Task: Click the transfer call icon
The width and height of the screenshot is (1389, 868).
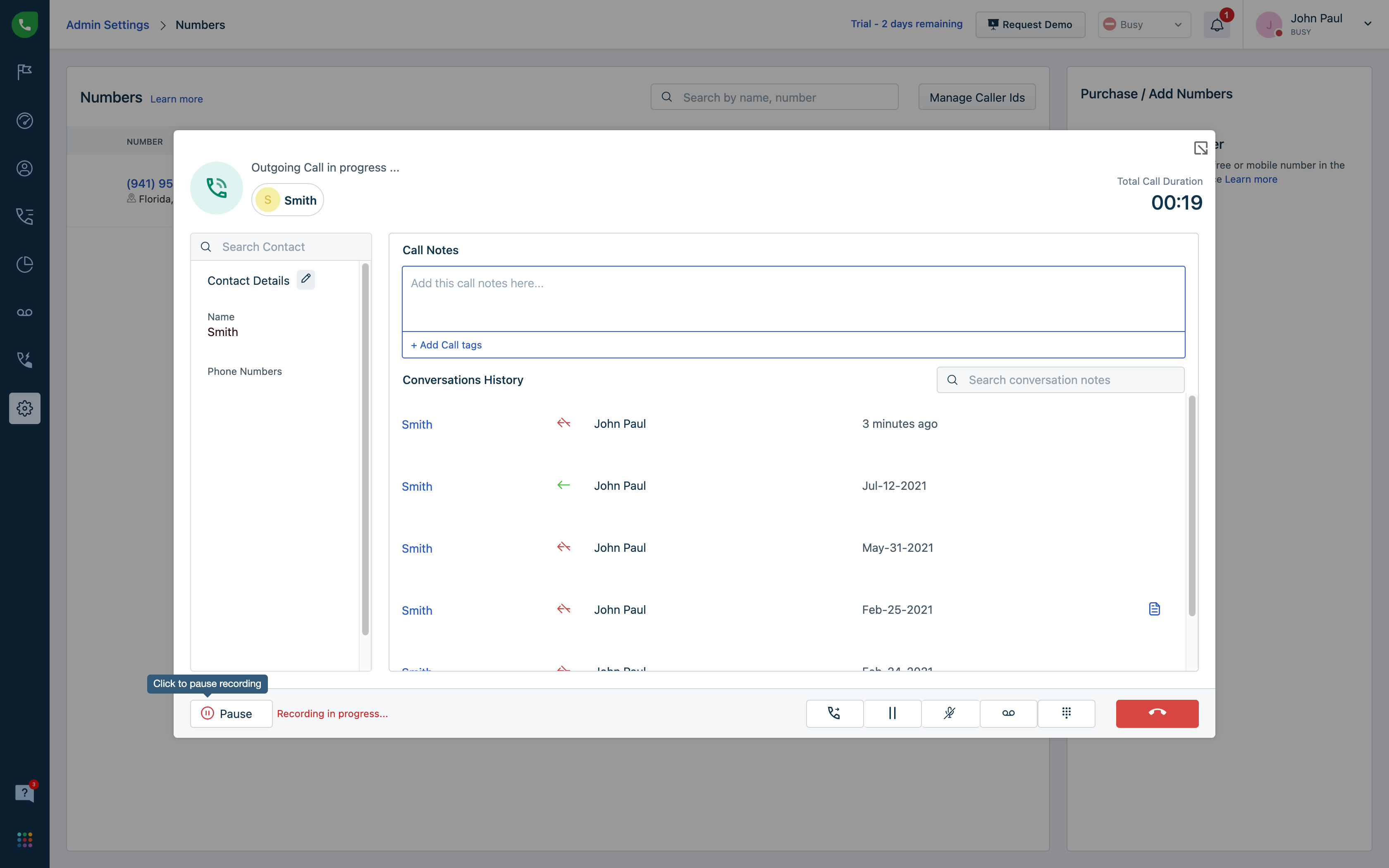Action: click(x=834, y=713)
